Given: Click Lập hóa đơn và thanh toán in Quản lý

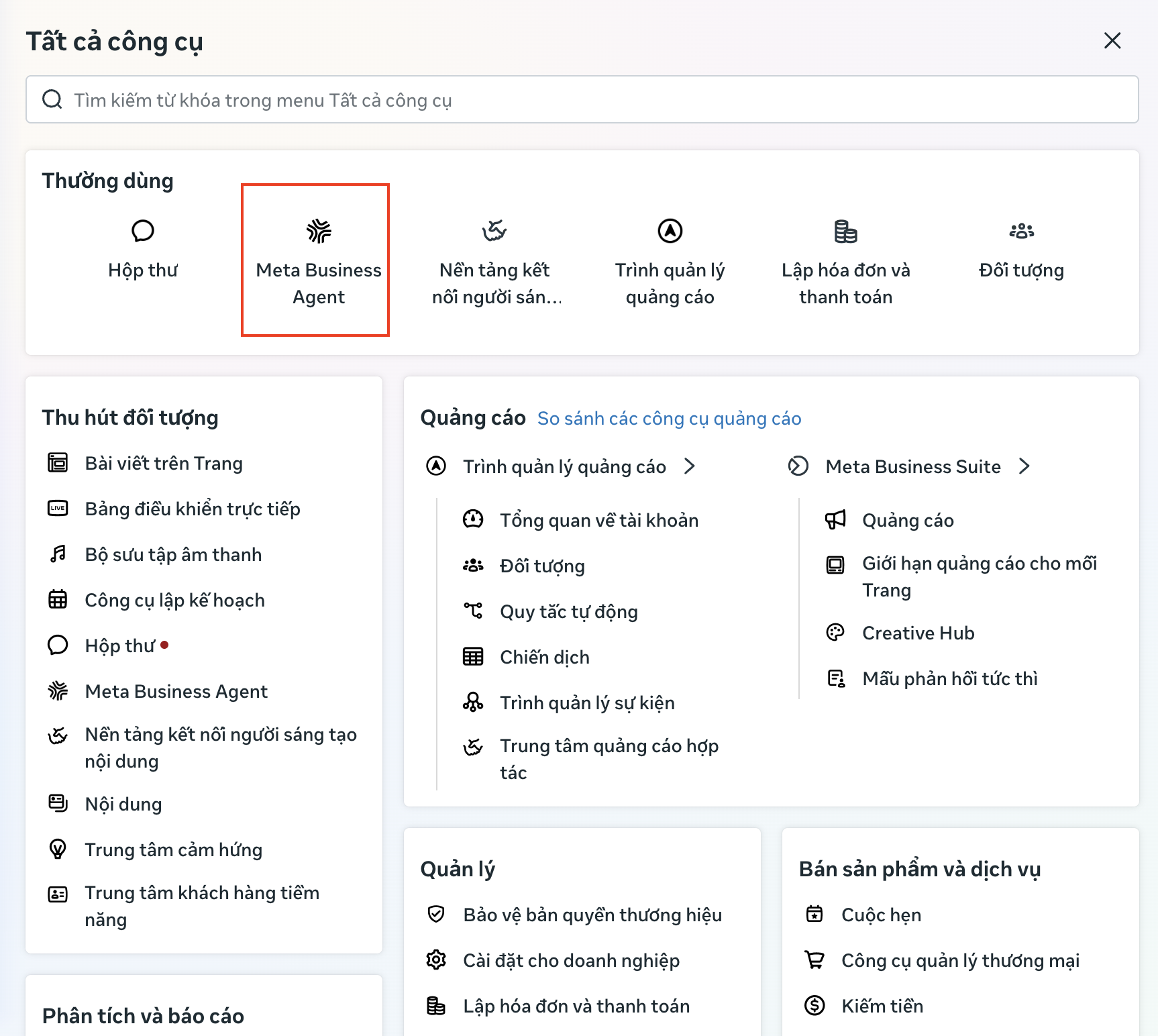Looking at the screenshot, I should [576, 1006].
